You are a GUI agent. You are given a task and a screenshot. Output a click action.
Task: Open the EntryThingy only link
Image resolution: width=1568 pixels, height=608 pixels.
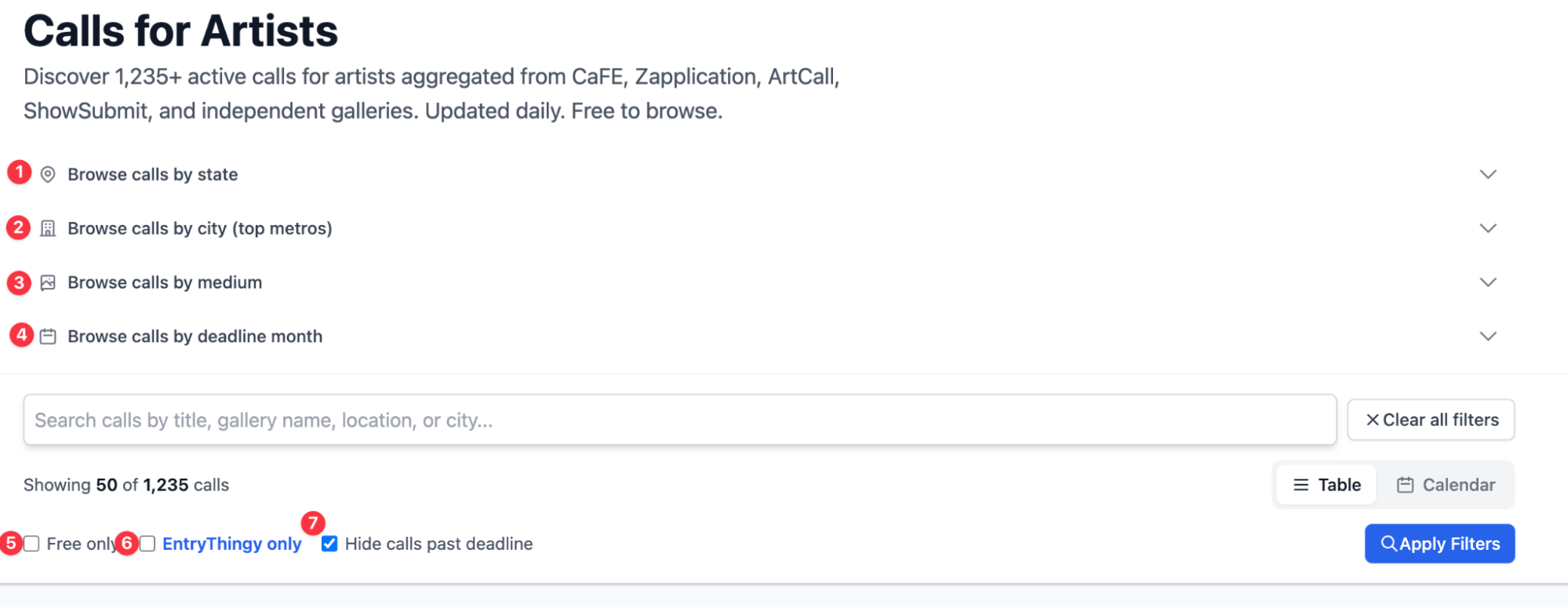point(231,544)
